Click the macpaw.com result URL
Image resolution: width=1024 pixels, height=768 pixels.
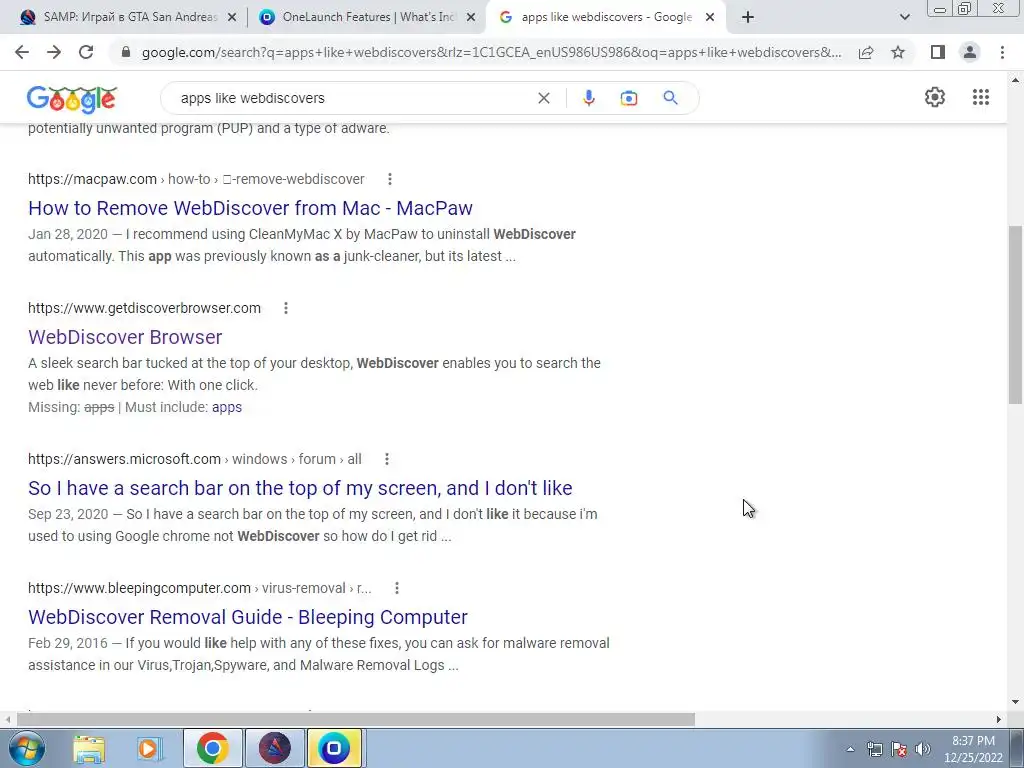pyautogui.click(x=196, y=179)
